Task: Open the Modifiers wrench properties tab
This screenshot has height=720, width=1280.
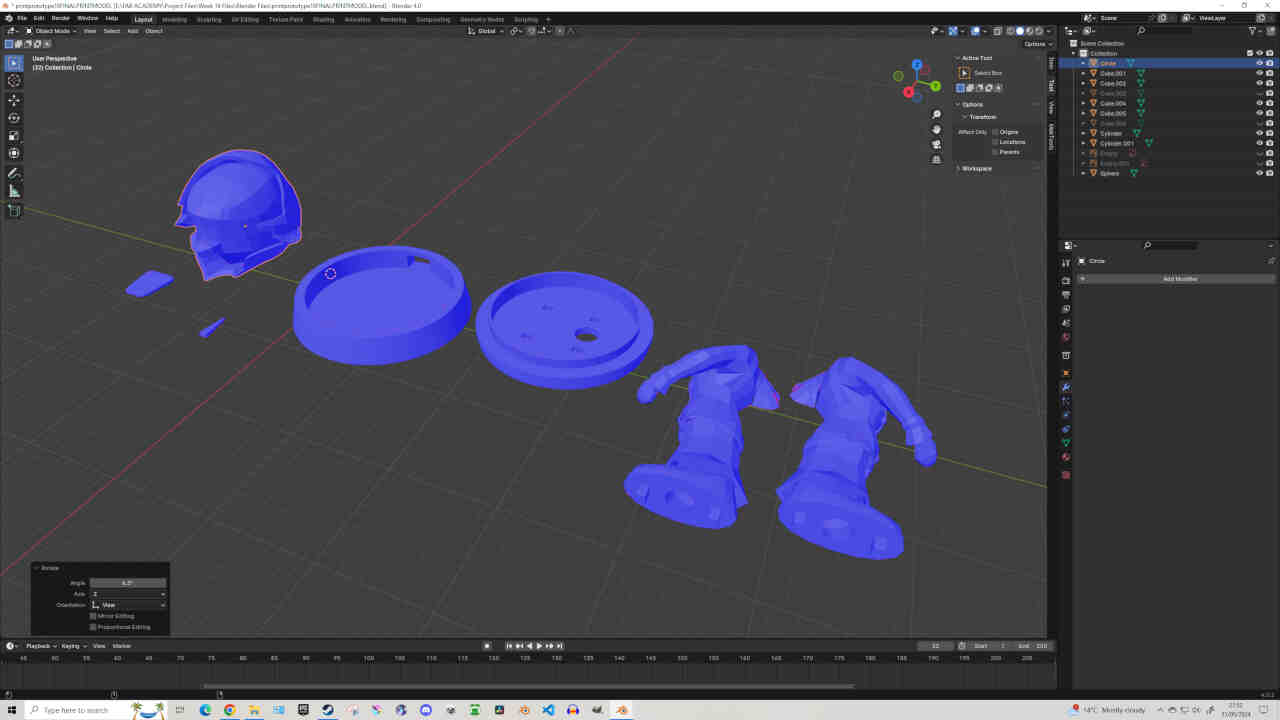Action: tap(1066, 387)
